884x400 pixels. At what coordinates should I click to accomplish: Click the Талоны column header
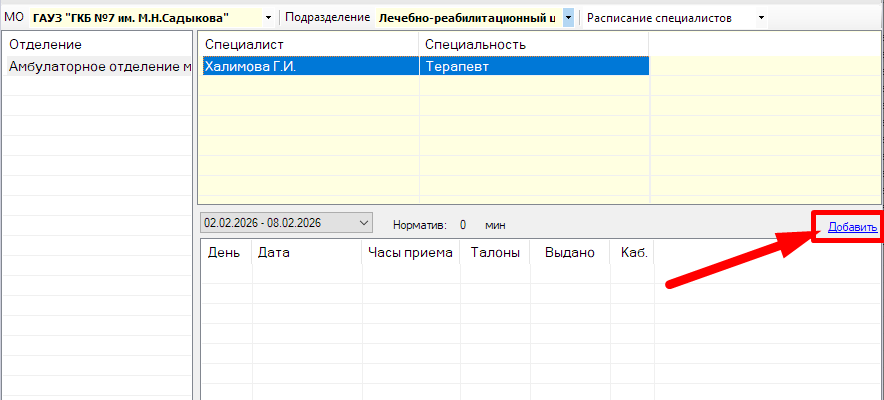pos(495,253)
